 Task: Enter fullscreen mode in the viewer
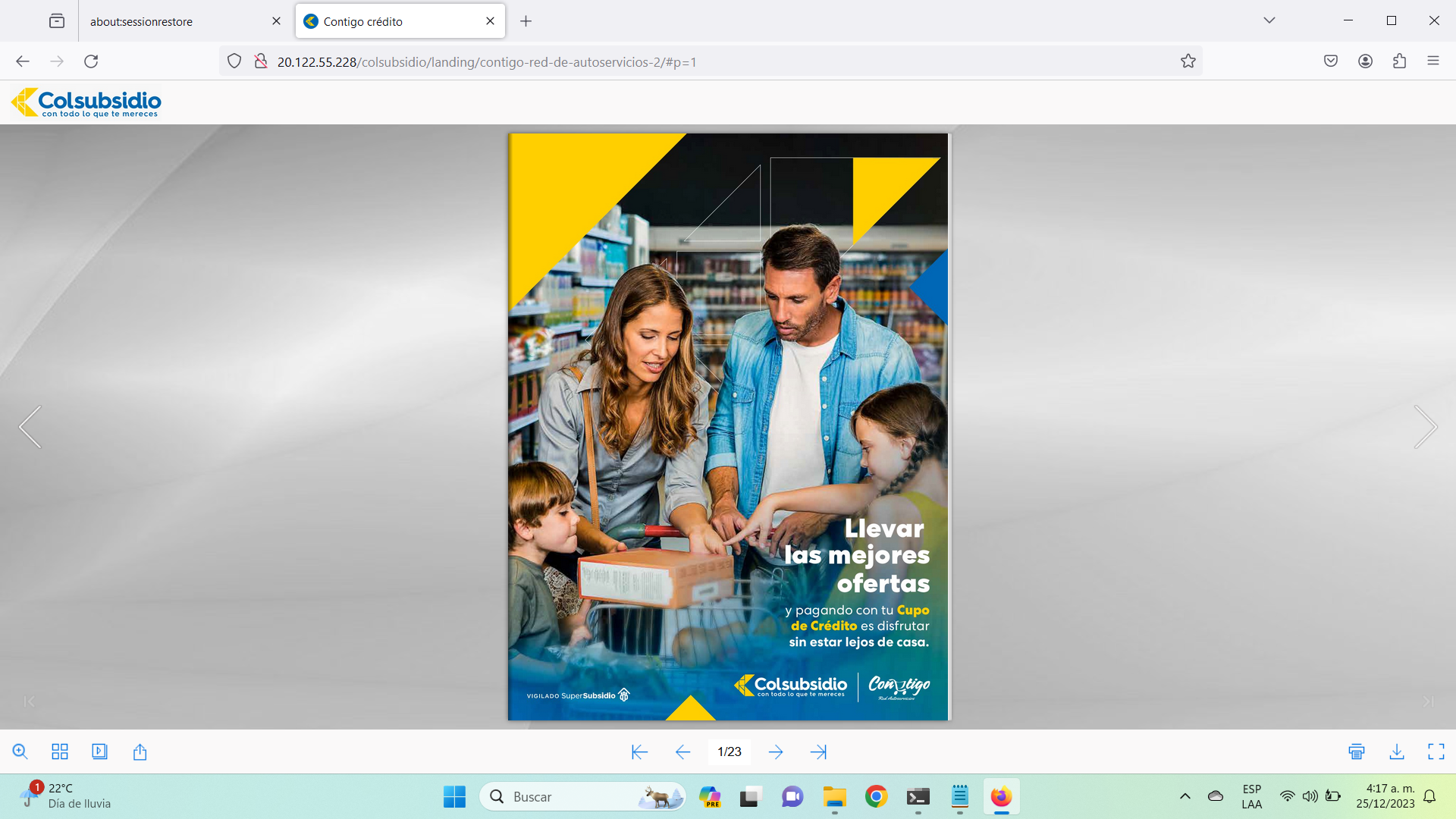[x=1436, y=752]
